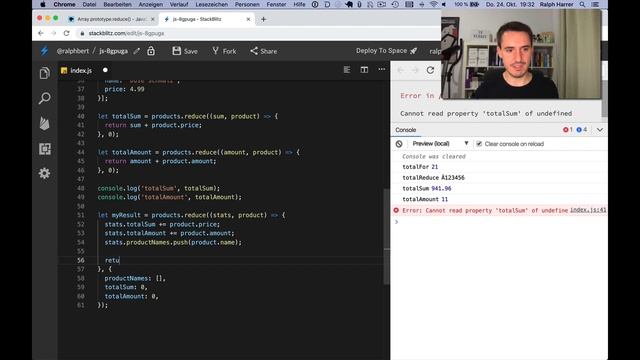Collapse the Console panel chevron
The image size is (640, 360).
(600, 130)
